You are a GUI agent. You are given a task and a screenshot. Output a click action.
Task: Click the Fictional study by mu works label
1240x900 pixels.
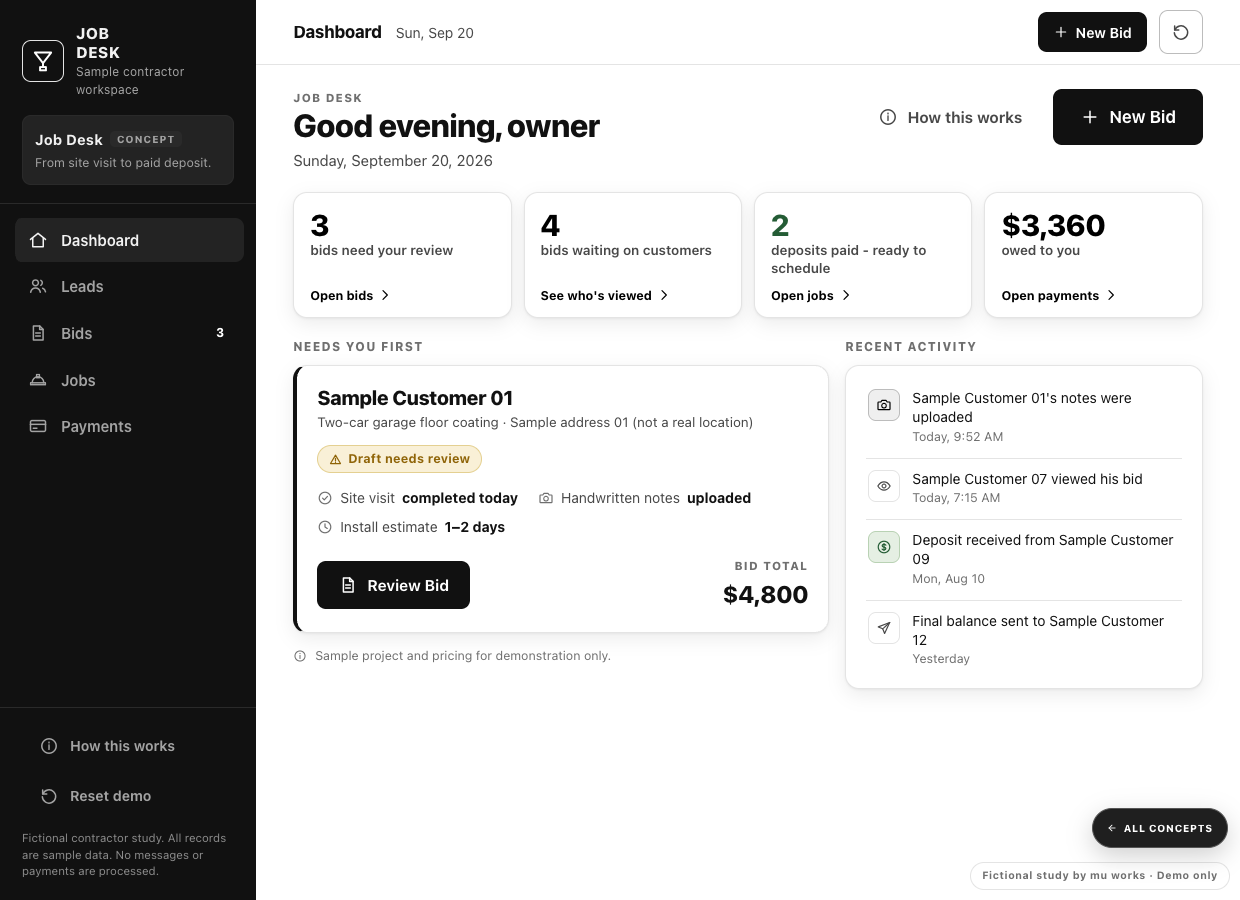click(x=1100, y=875)
